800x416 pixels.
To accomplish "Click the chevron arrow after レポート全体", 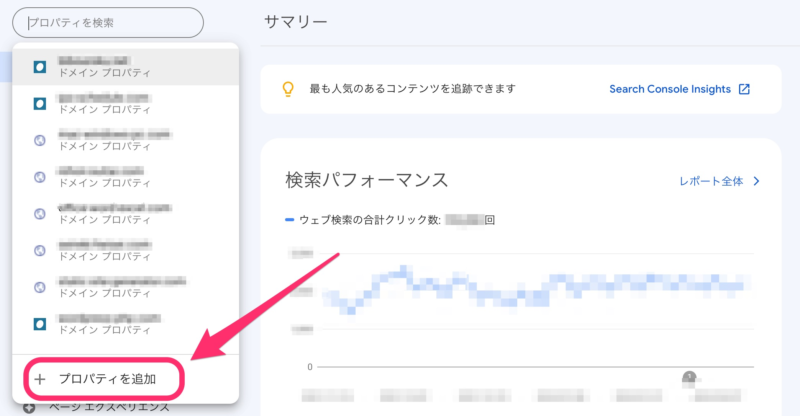I will point(757,181).
